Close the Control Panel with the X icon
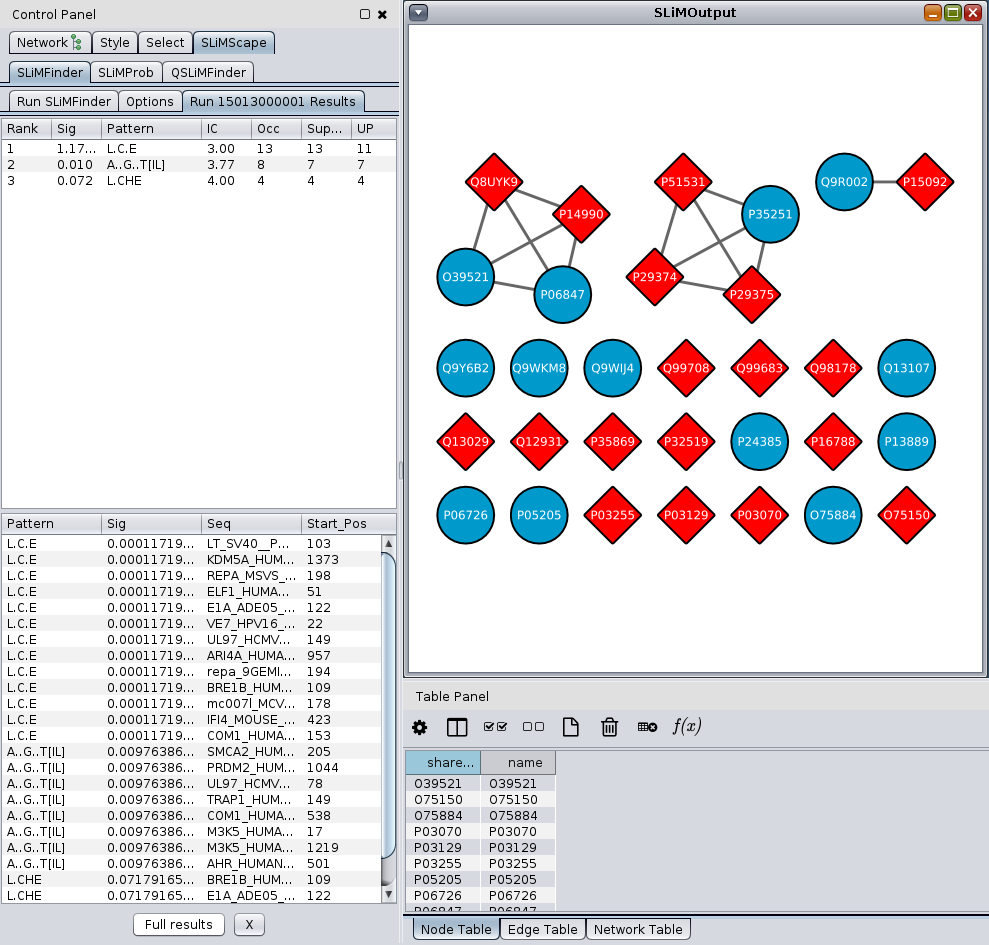 point(382,14)
